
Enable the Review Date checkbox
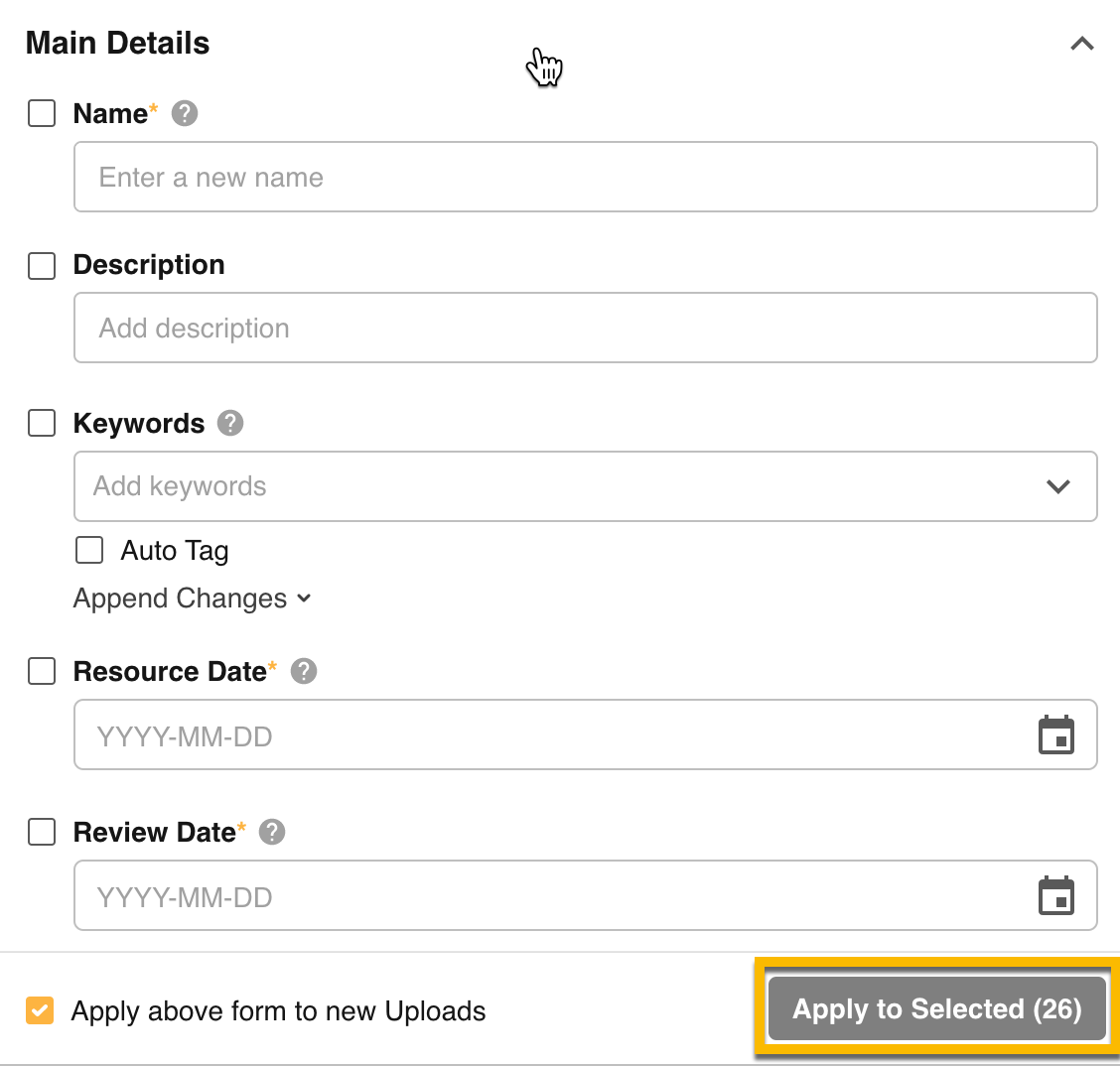click(41, 833)
